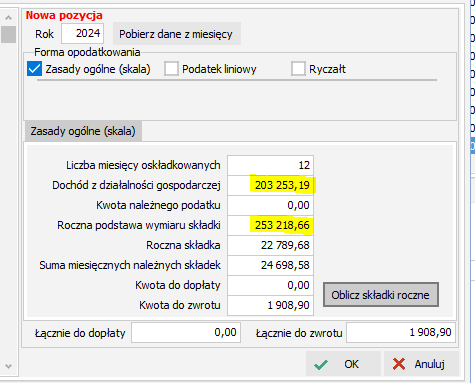Click Oblicz składki roczne button

(381, 295)
